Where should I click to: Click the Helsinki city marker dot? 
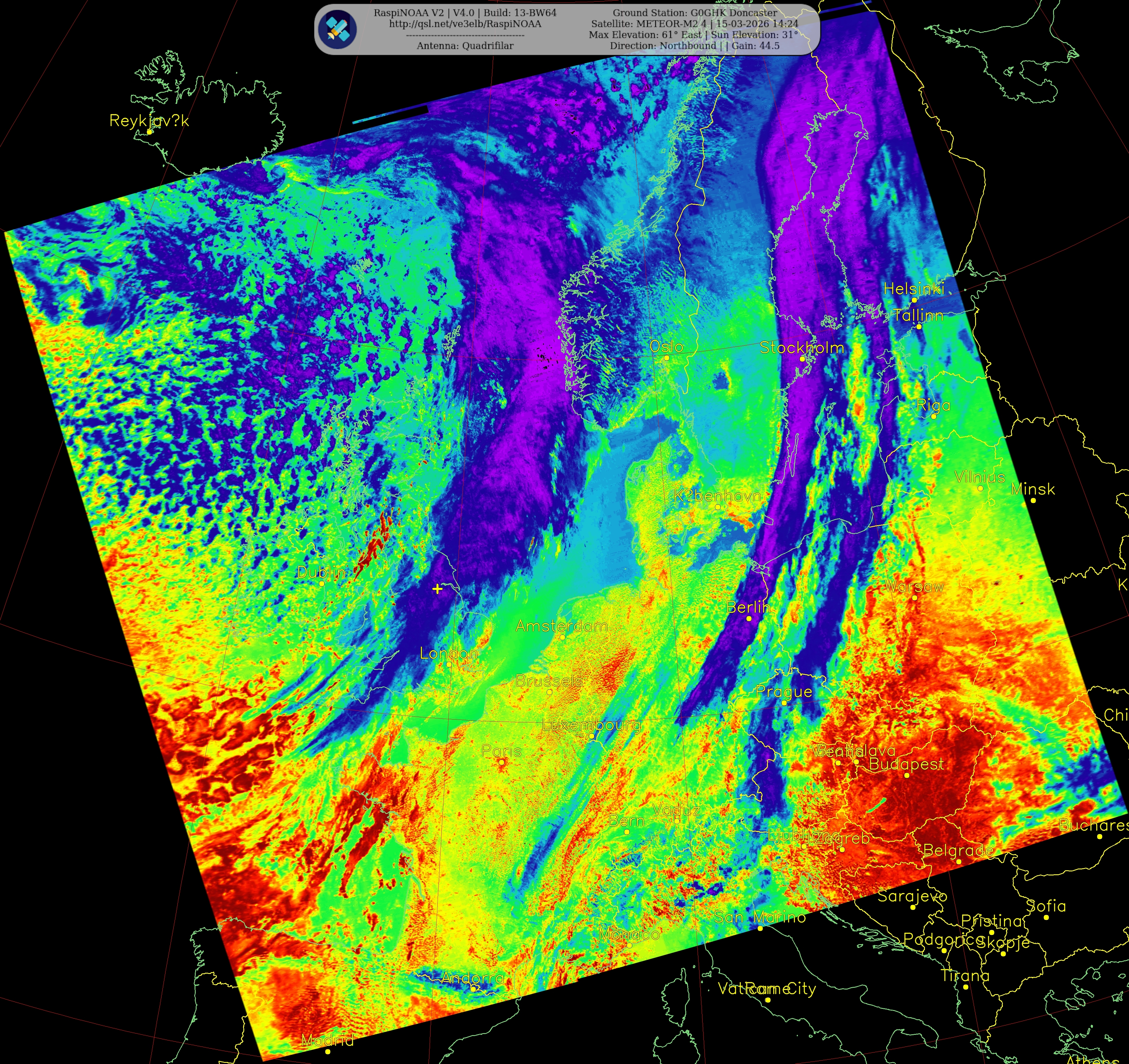[x=914, y=300]
